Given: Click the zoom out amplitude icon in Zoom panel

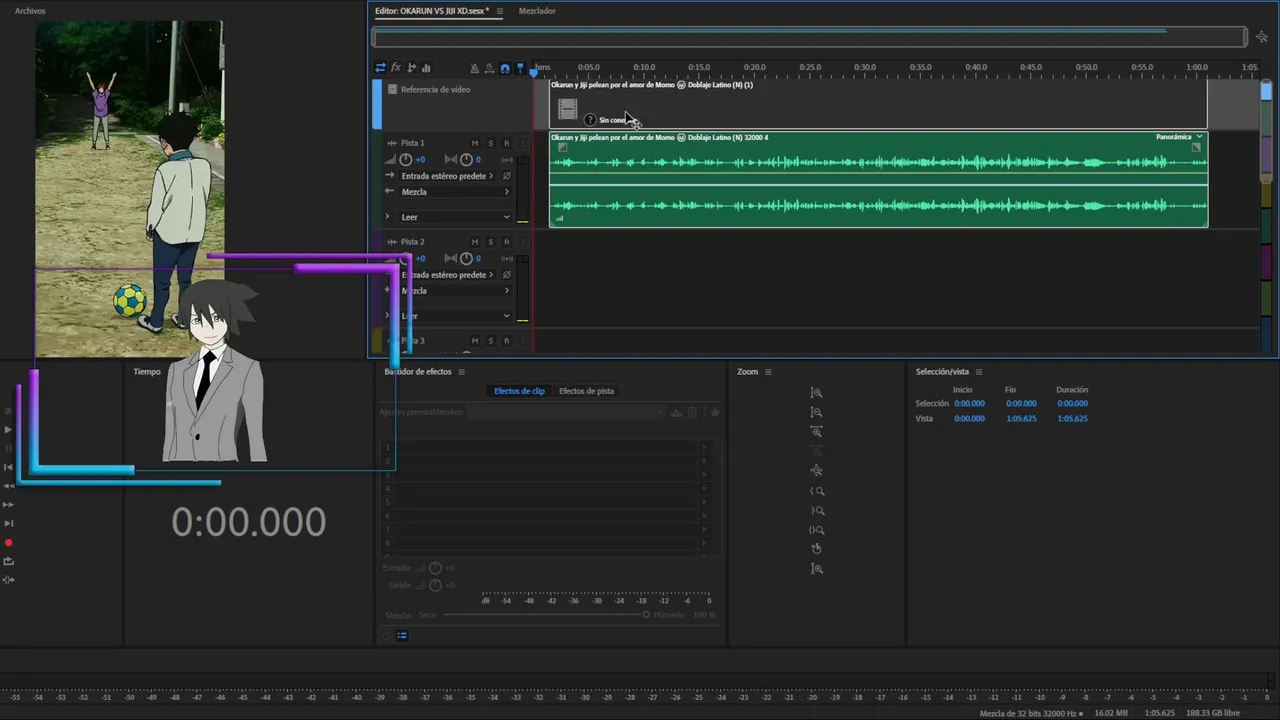Looking at the screenshot, I should pyautogui.click(x=817, y=412).
